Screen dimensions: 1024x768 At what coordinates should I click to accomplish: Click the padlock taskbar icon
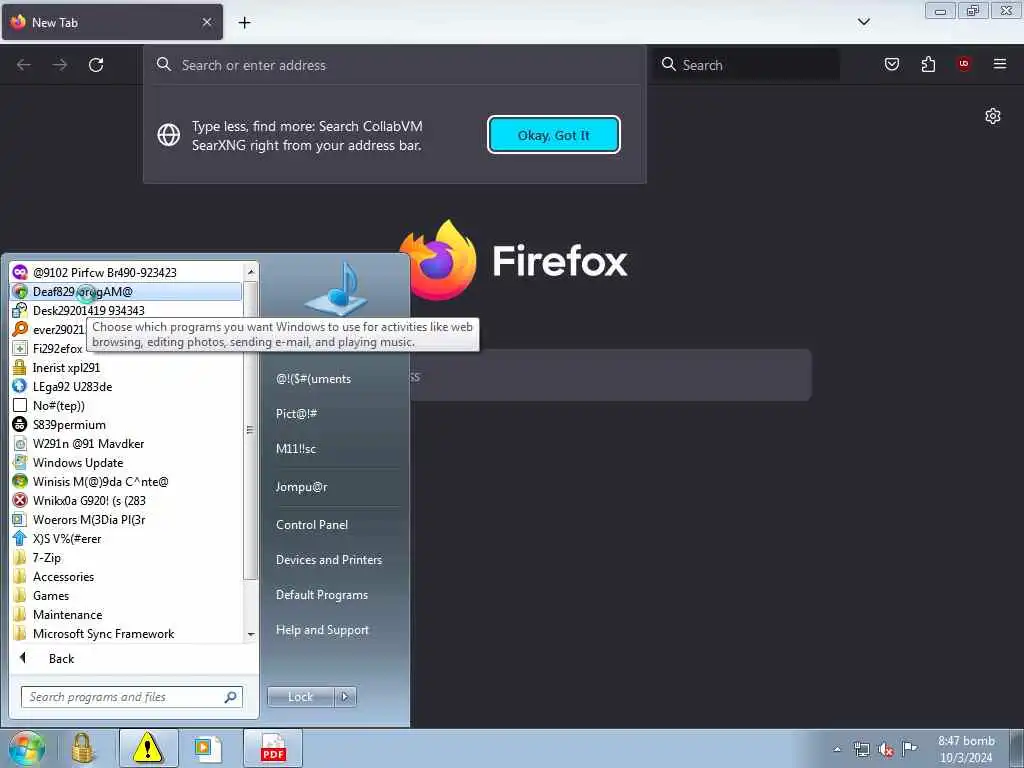click(82, 748)
